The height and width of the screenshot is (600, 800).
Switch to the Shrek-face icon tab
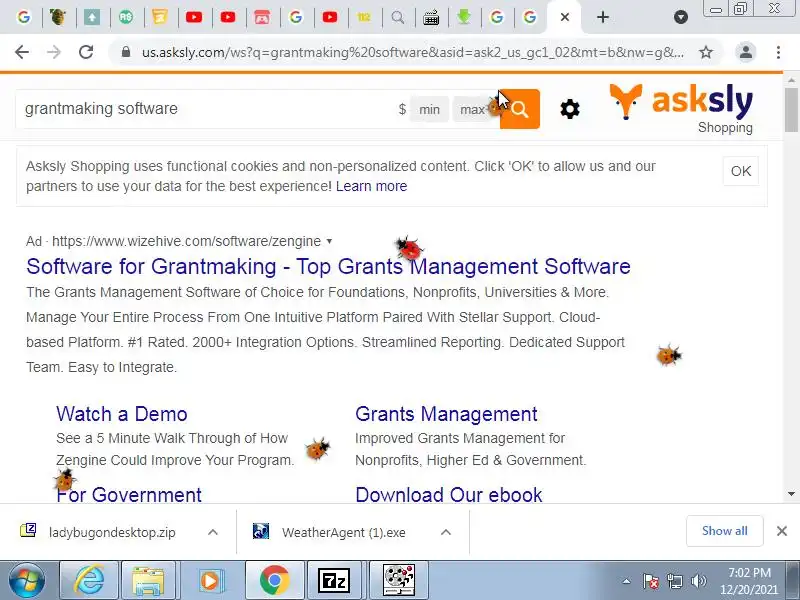coord(58,17)
